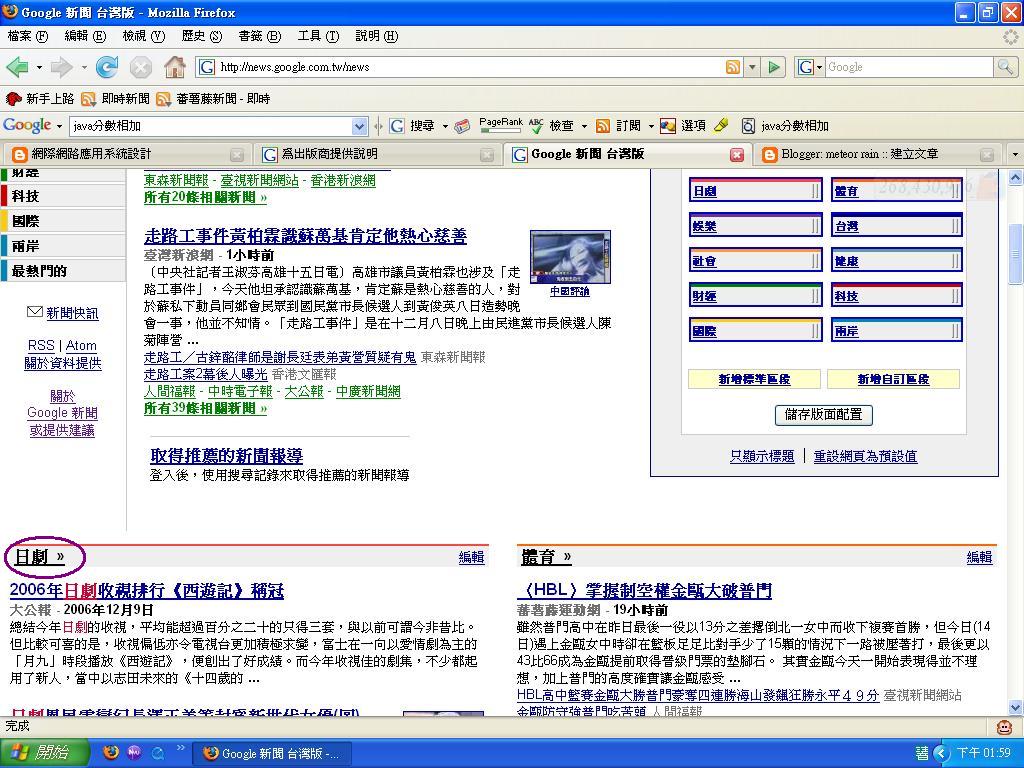Image resolution: width=1024 pixels, height=768 pixels.
Task: Click the grey Forward arrow
Action: [61, 67]
